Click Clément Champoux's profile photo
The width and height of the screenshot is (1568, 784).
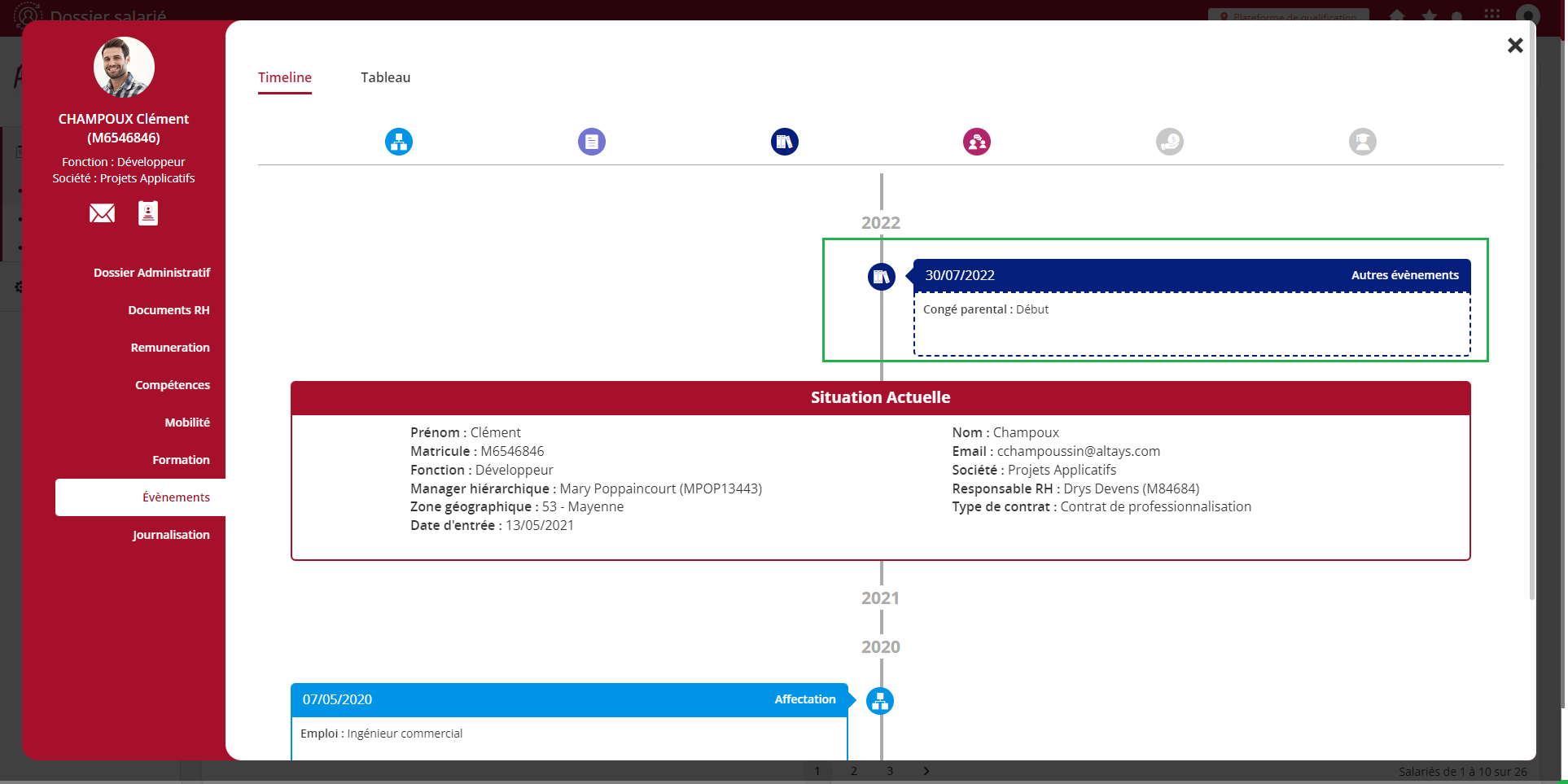[124, 68]
